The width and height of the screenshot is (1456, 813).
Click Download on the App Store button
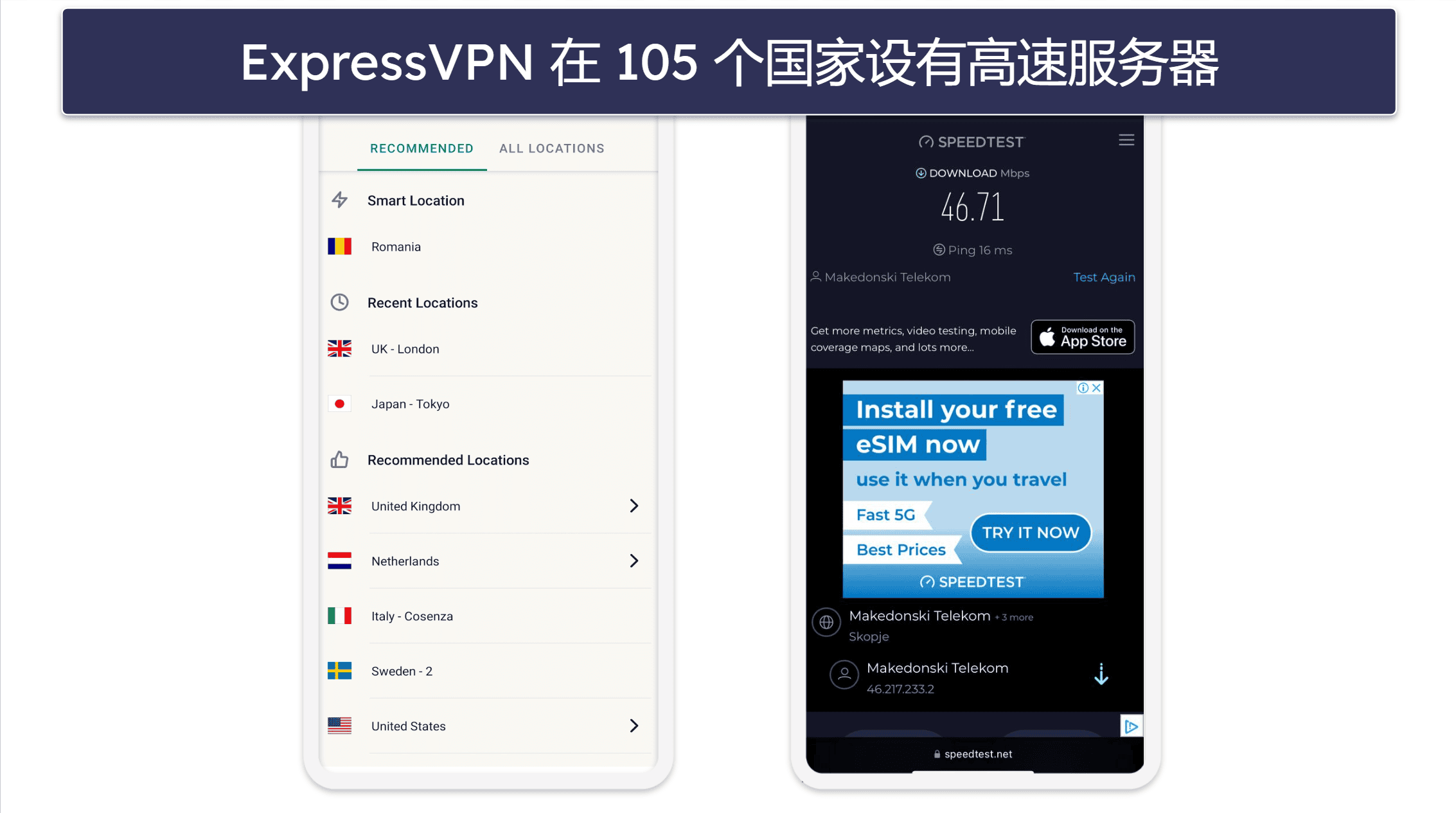click(x=1083, y=337)
